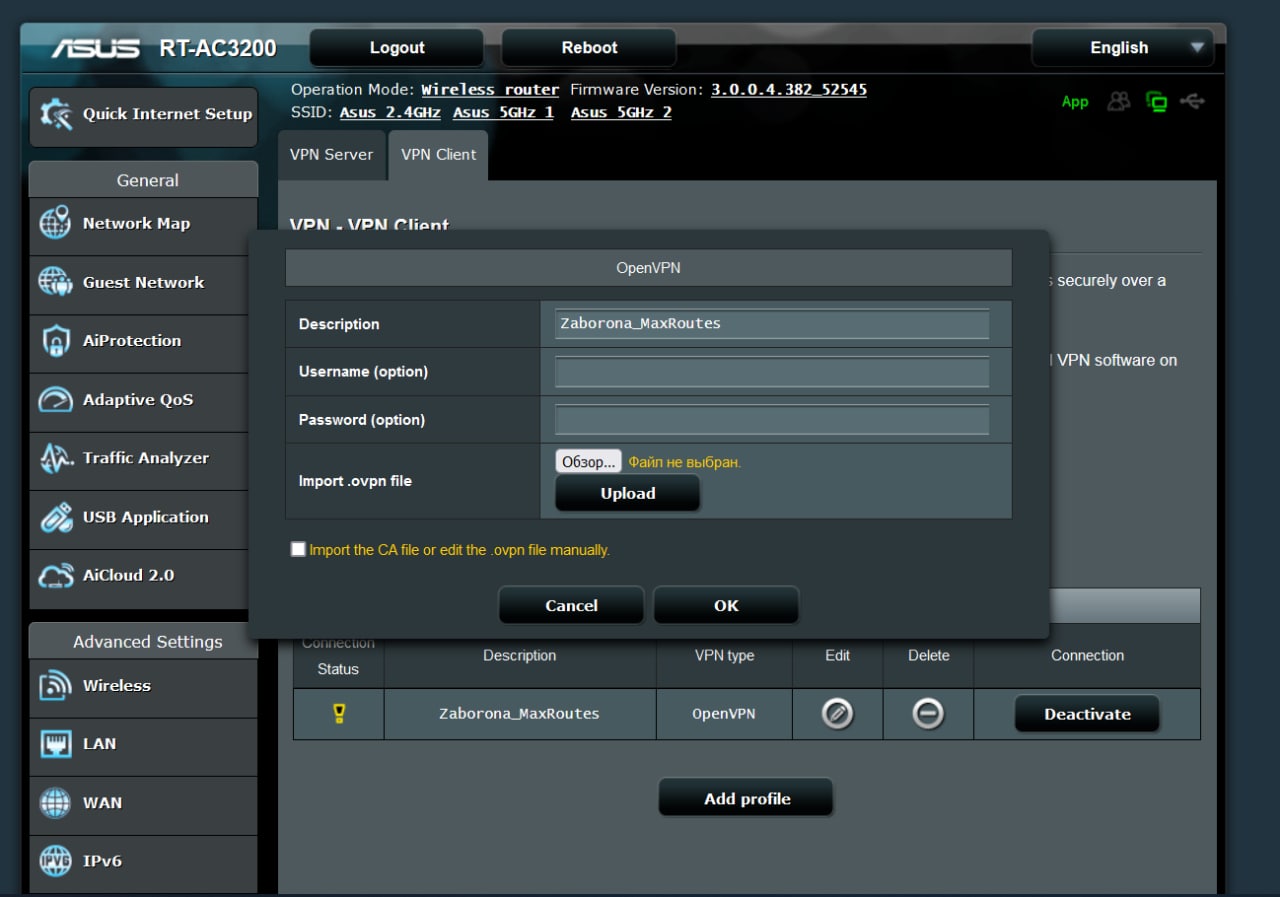The width and height of the screenshot is (1280, 897).
Task: Click the Traffic Analyzer waveform icon
Action: pos(56,458)
